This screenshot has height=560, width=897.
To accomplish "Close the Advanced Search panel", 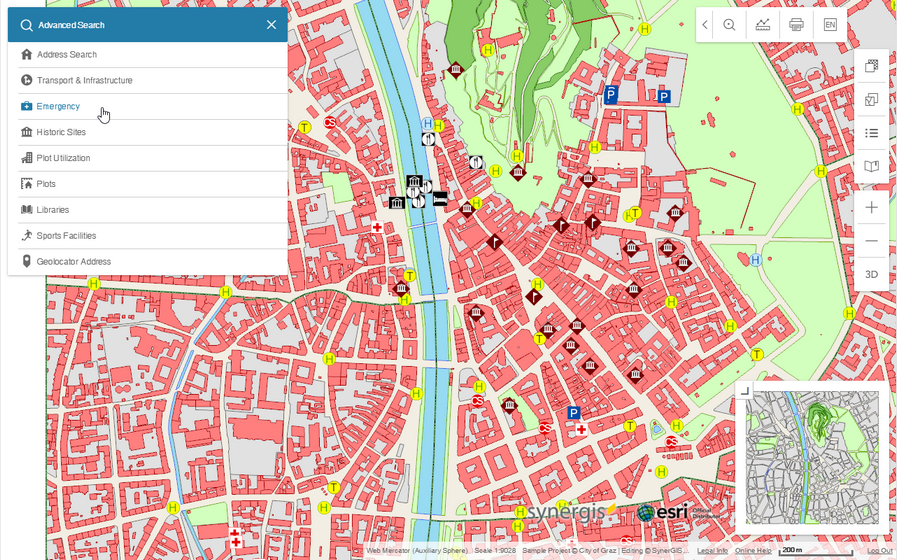I will pyautogui.click(x=271, y=25).
